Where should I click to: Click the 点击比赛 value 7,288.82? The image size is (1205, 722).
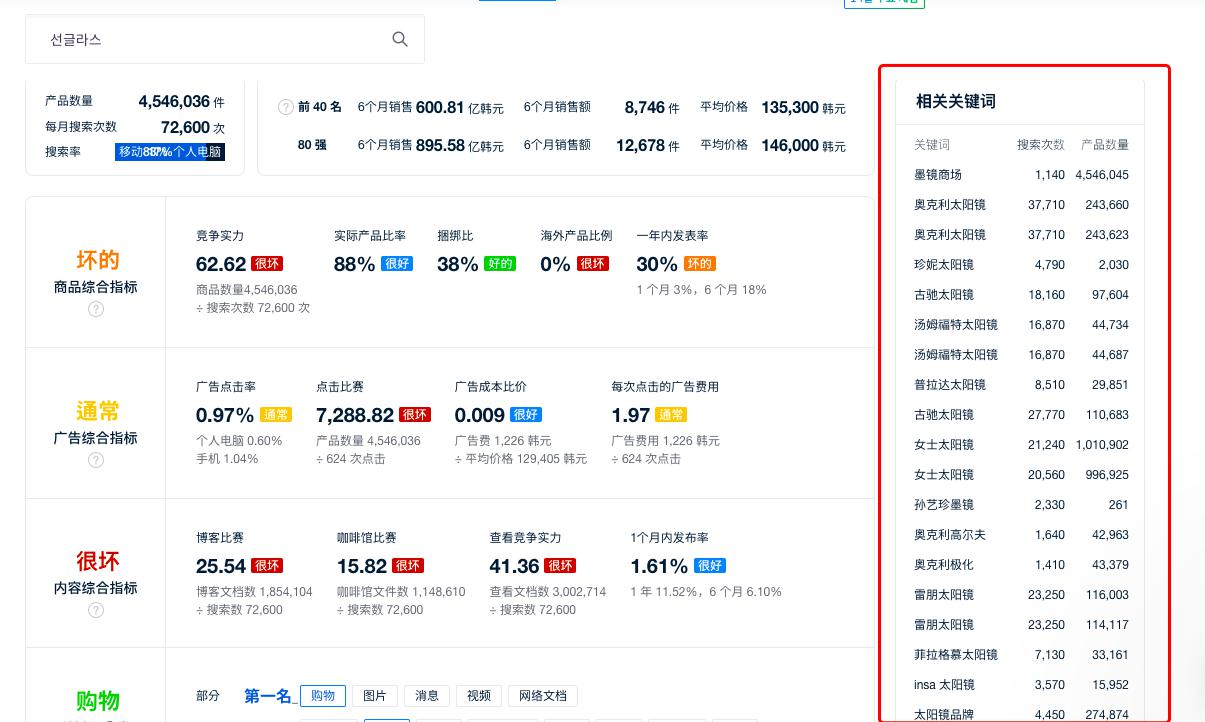tap(355, 415)
